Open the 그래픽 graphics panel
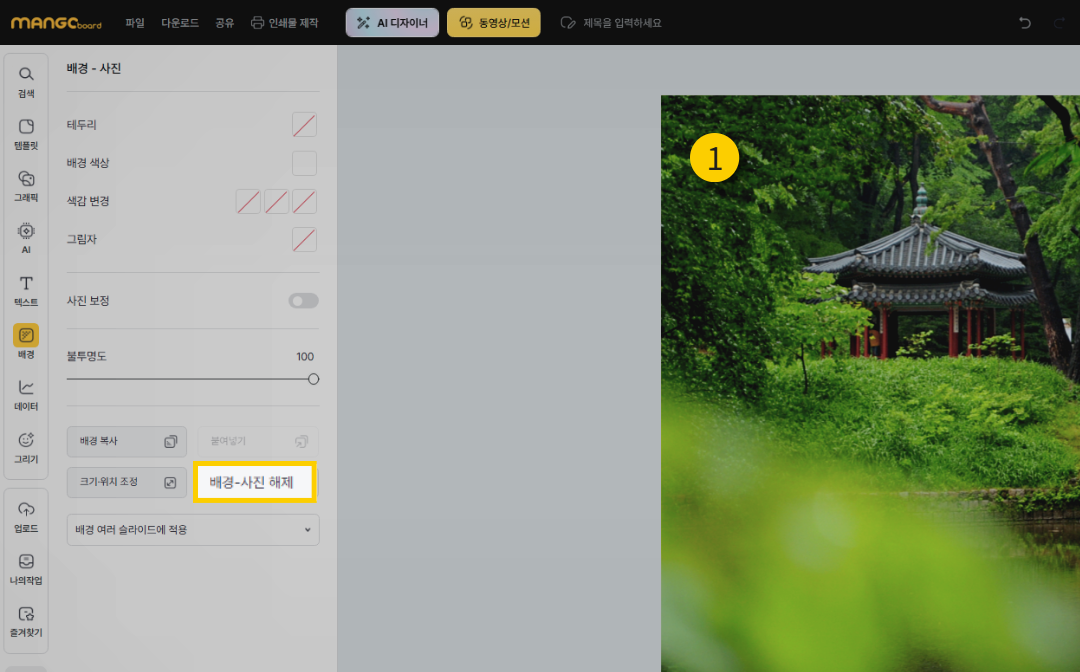Viewport: 1080px width, 672px height. pyautogui.click(x=26, y=184)
